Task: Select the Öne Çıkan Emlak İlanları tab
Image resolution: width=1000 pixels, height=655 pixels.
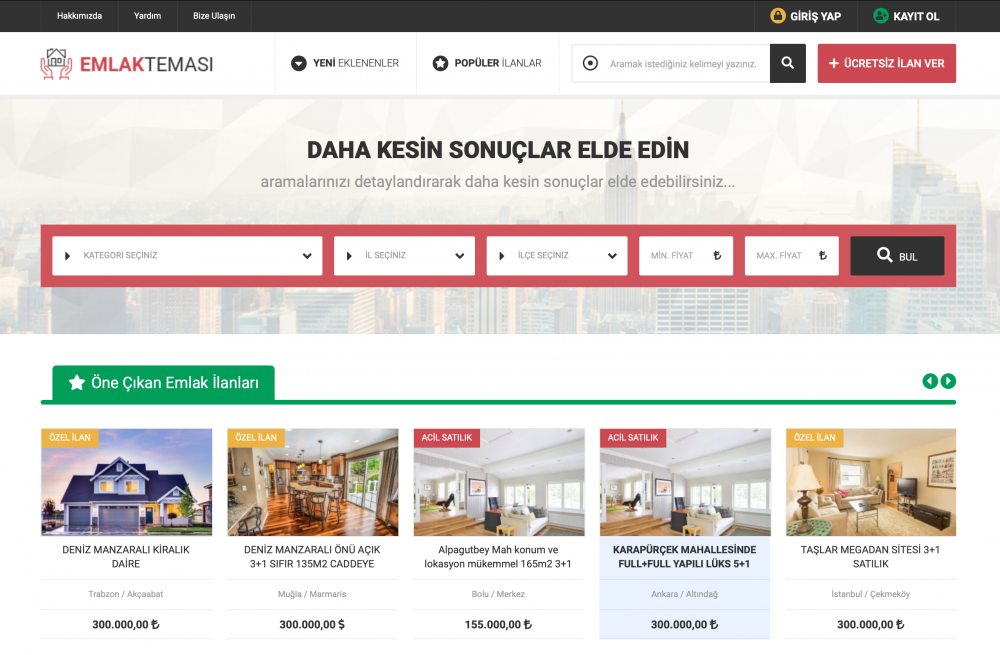Action: [163, 383]
